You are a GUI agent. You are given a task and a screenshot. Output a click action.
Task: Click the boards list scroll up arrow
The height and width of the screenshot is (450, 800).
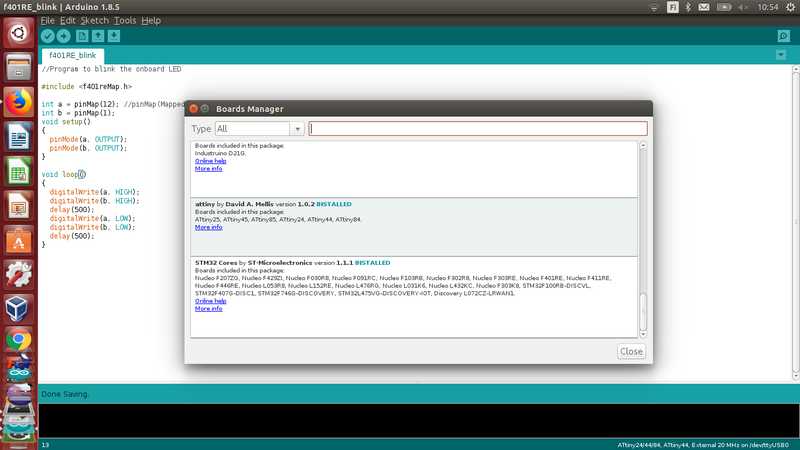[643, 145]
